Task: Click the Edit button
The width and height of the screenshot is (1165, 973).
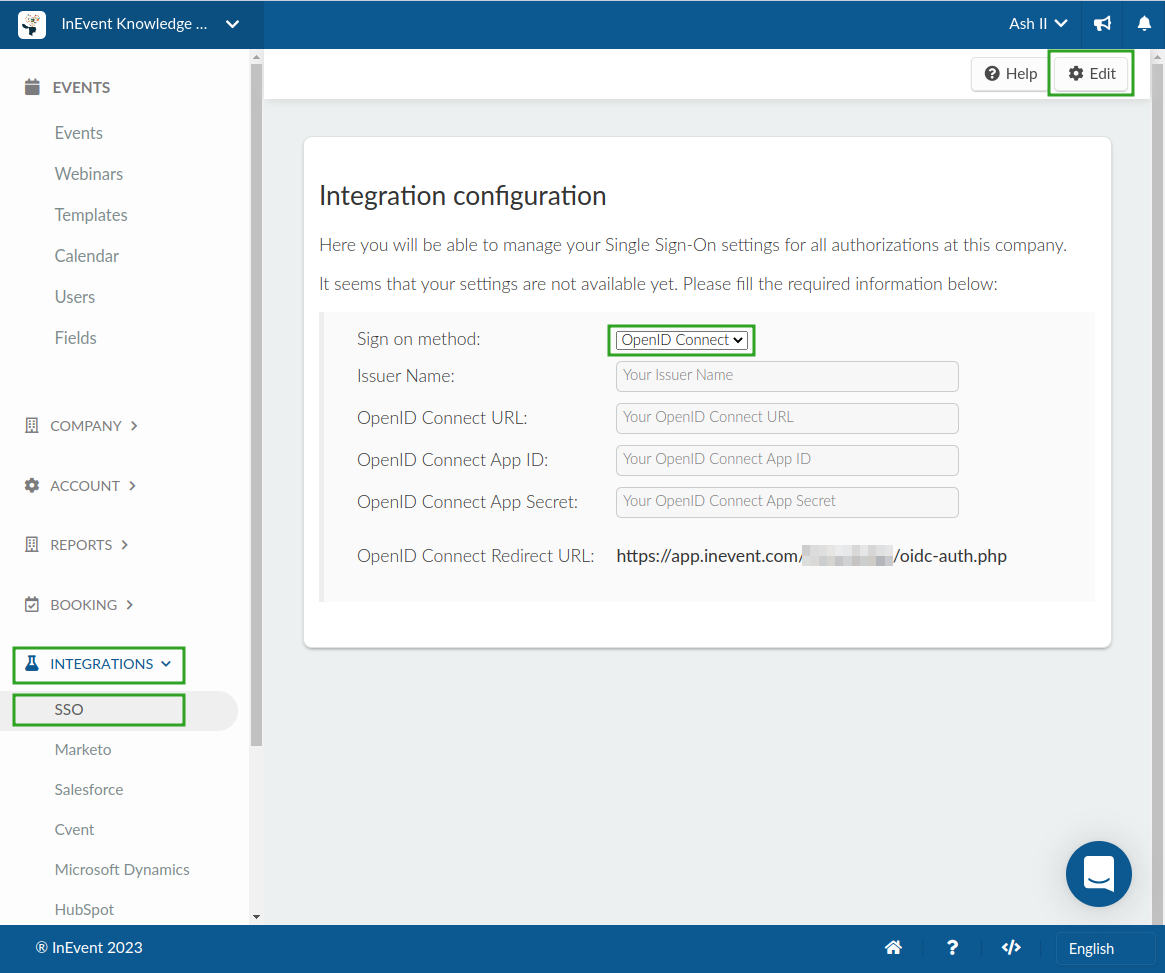Action: (x=1091, y=74)
